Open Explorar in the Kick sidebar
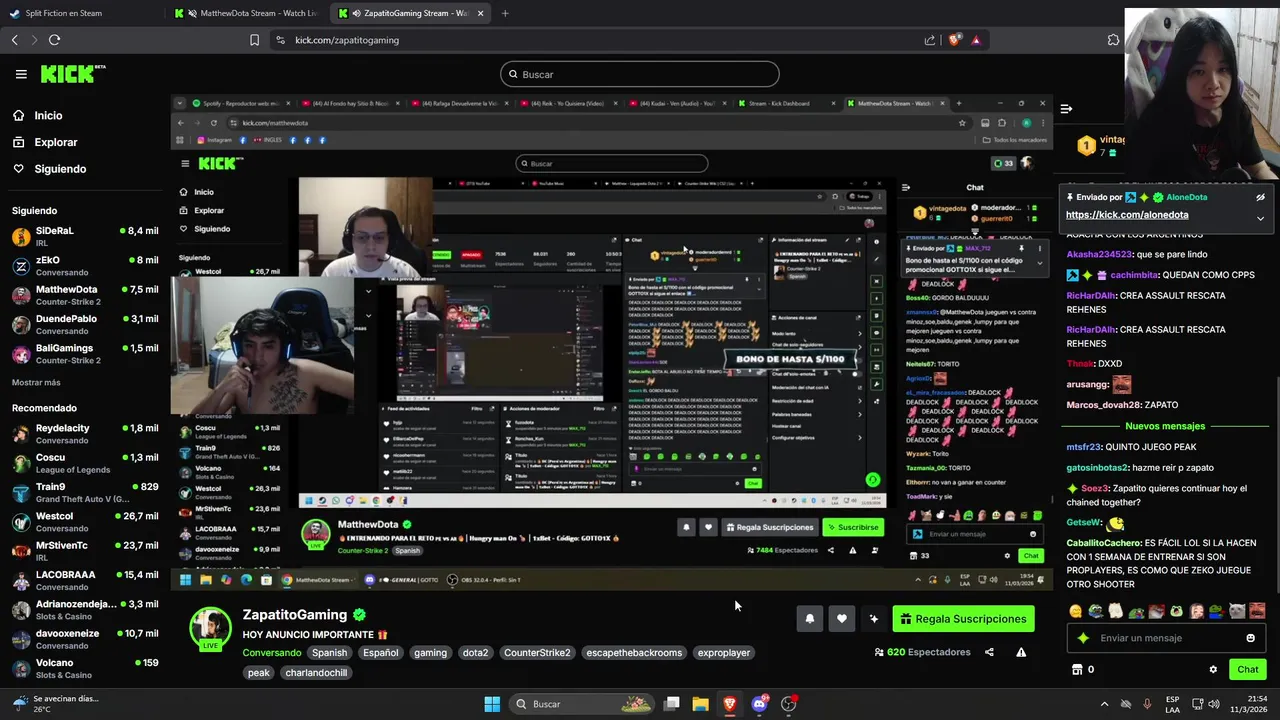The width and height of the screenshot is (1280, 720). tap(55, 142)
